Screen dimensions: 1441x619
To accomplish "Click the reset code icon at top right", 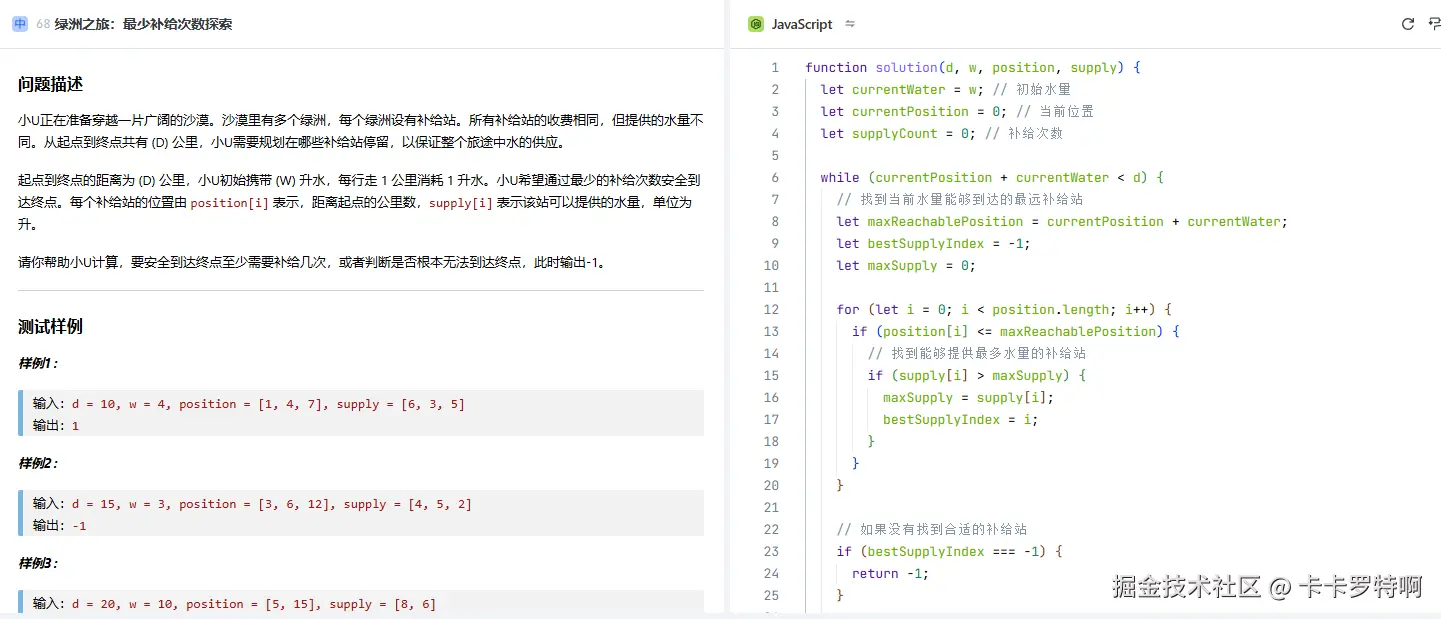I will [1408, 23].
